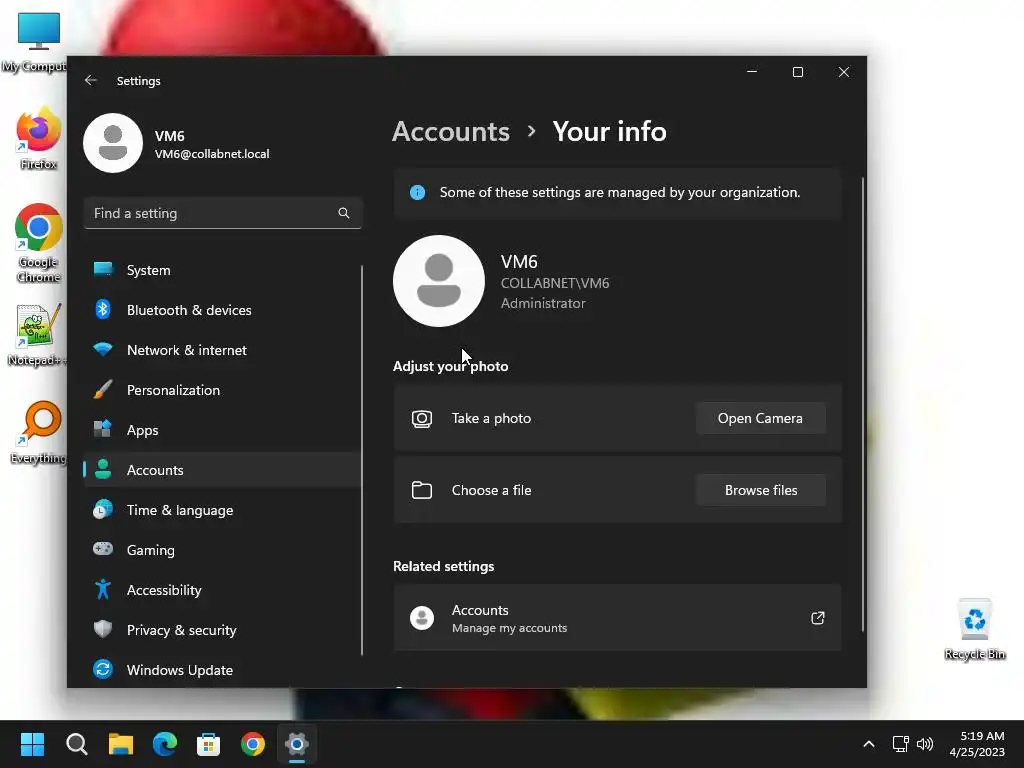Maximize the Settings window

[797, 72]
